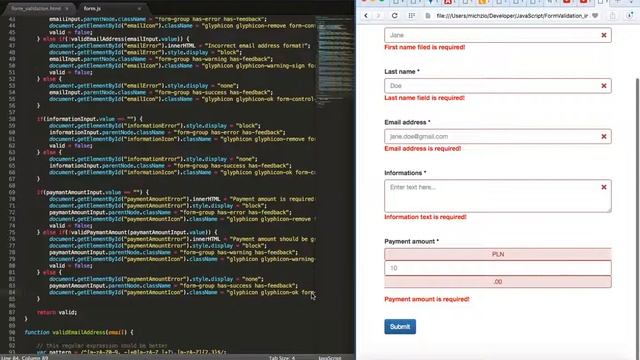Click 'First name filed is required!' error text
Viewport: 640px width, 360px height.
[x=424, y=47]
